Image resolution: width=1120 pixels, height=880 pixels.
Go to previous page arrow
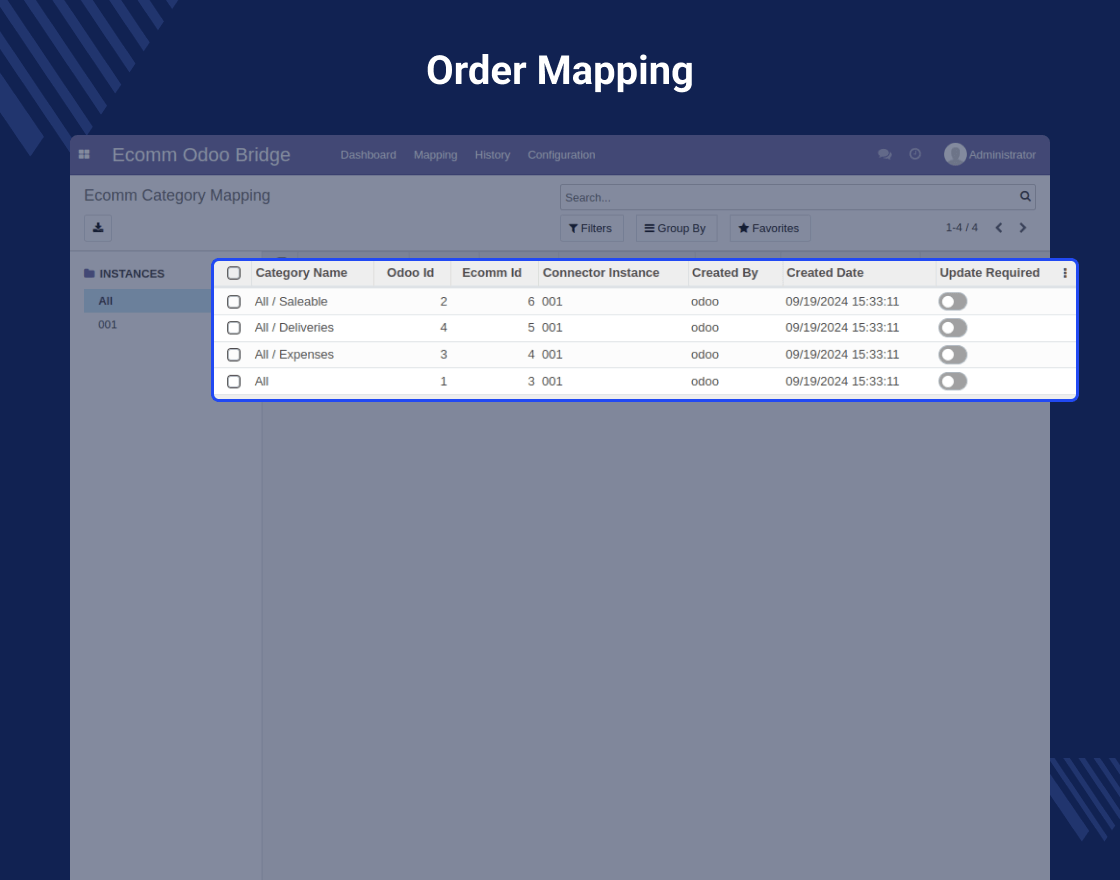pos(999,228)
